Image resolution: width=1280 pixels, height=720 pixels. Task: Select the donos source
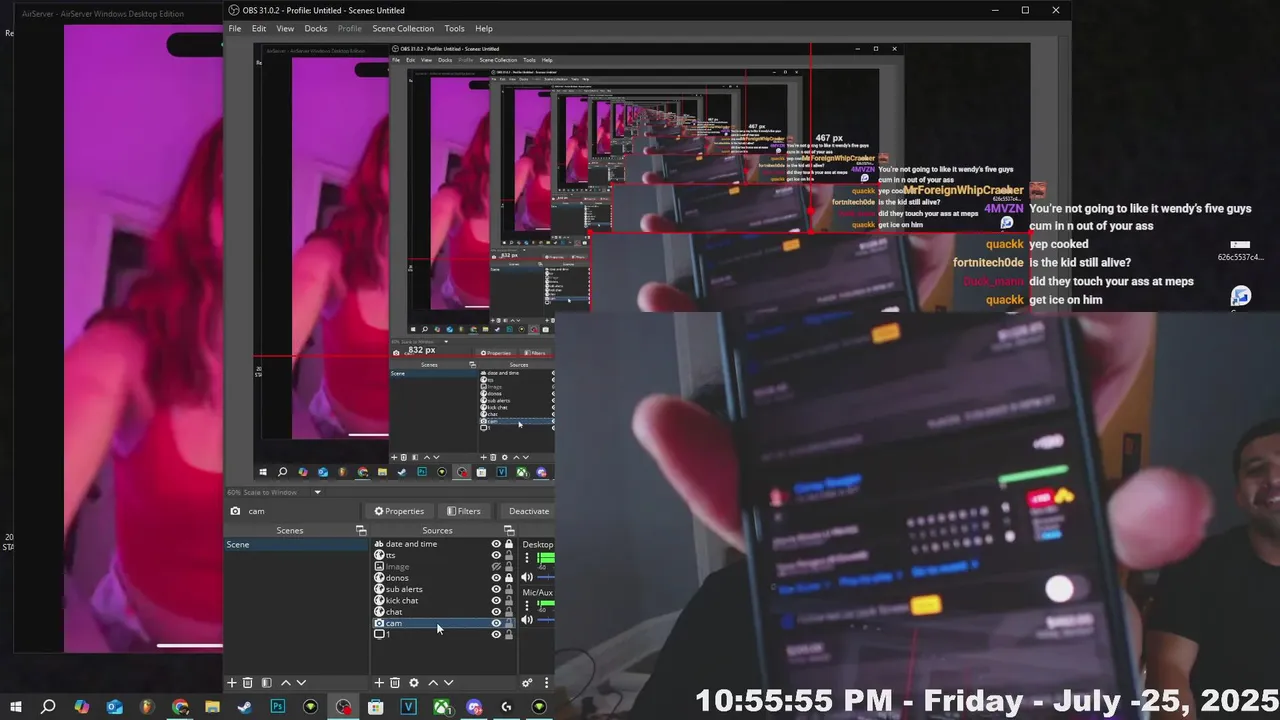[397, 578]
